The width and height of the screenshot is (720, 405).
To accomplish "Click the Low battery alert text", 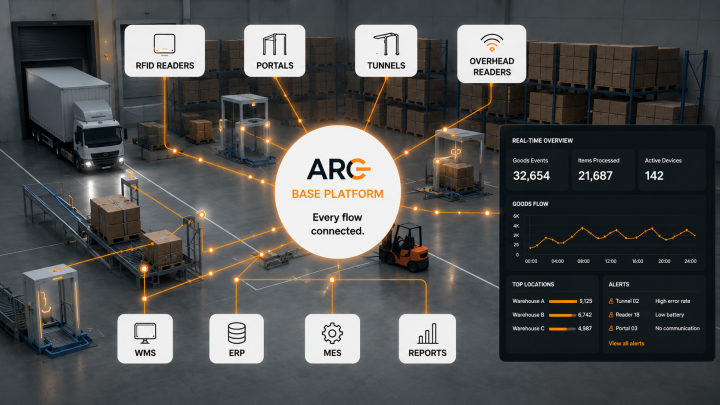I will coord(669,315).
